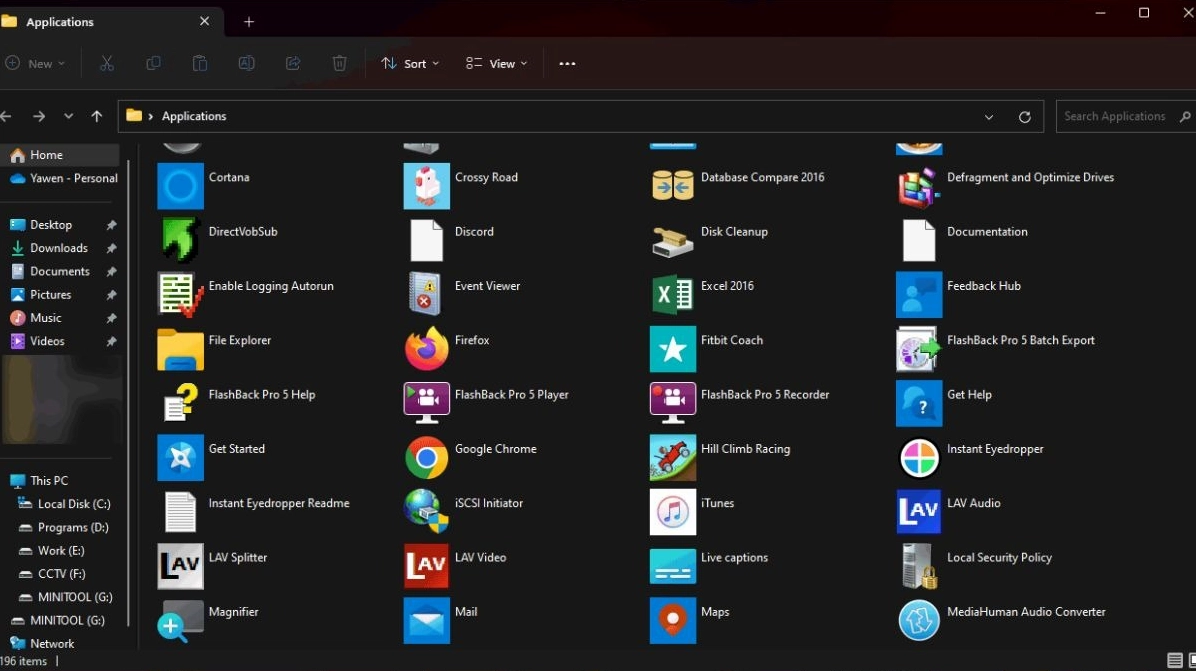Click the iTunes app icon
Viewport: 1196px width, 671px height.
click(x=673, y=512)
